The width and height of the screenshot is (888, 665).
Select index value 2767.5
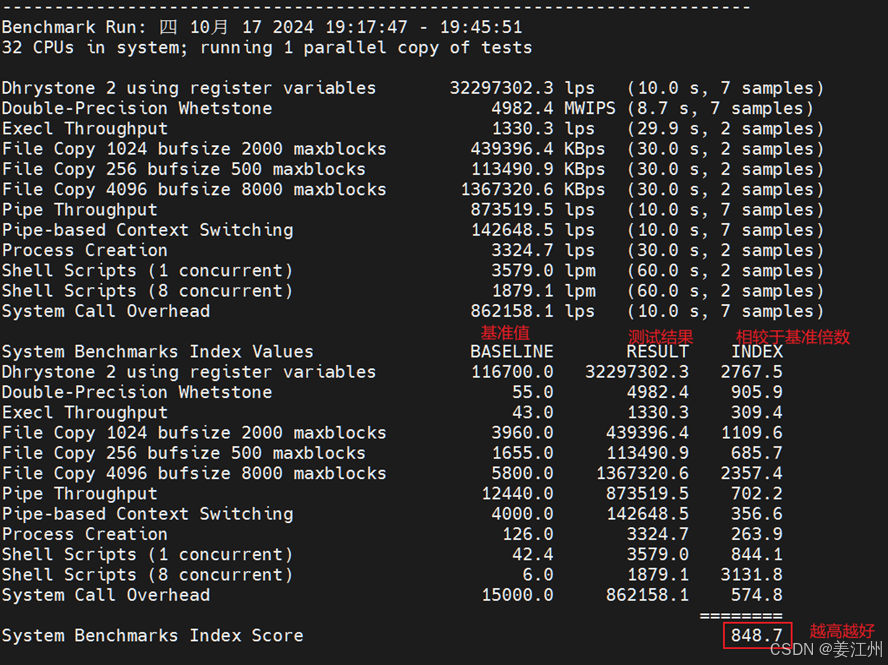pos(752,373)
